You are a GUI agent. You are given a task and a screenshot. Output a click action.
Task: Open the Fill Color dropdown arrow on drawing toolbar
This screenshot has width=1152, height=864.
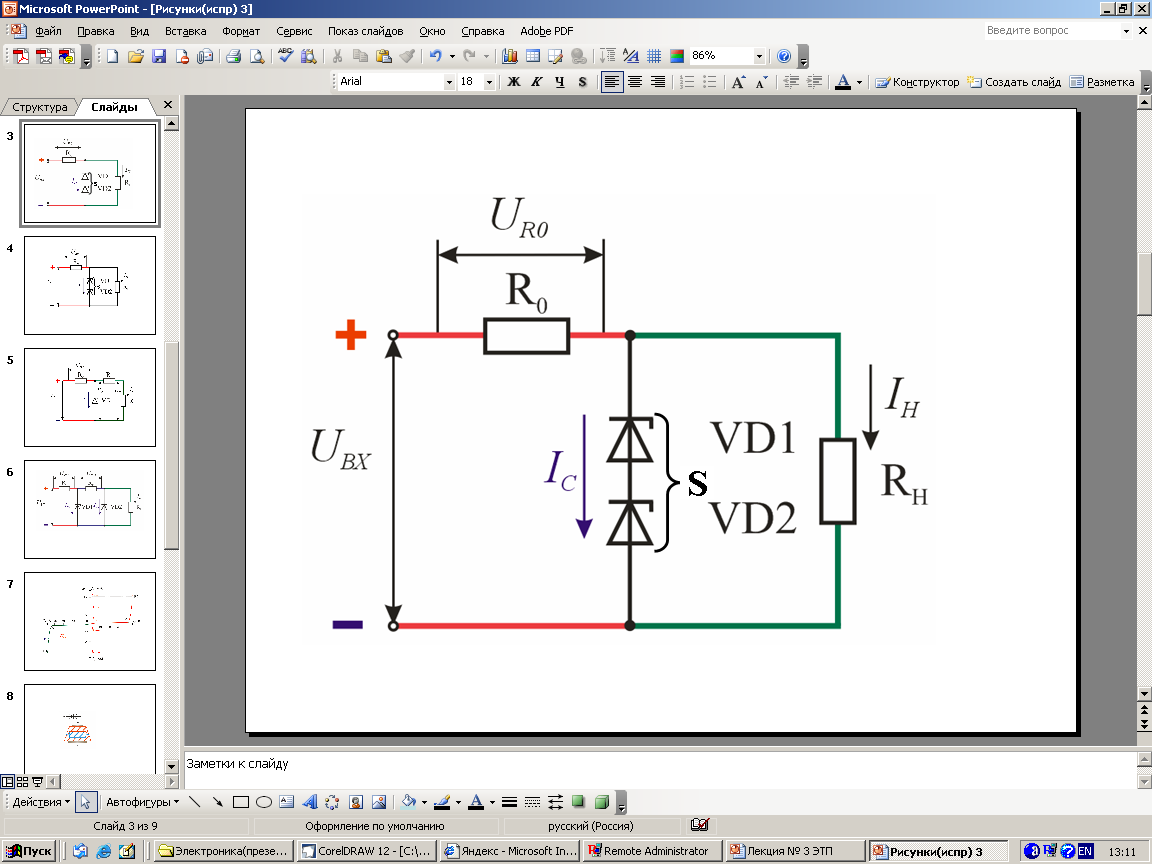coord(424,802)
